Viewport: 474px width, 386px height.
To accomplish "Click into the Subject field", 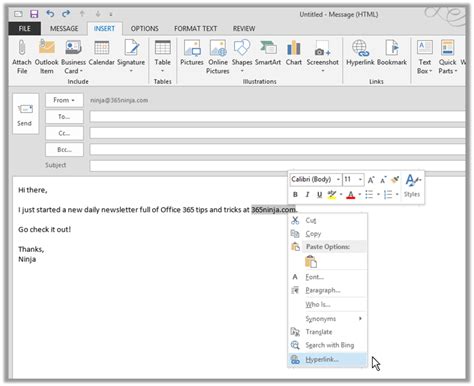I will (278, 166).
